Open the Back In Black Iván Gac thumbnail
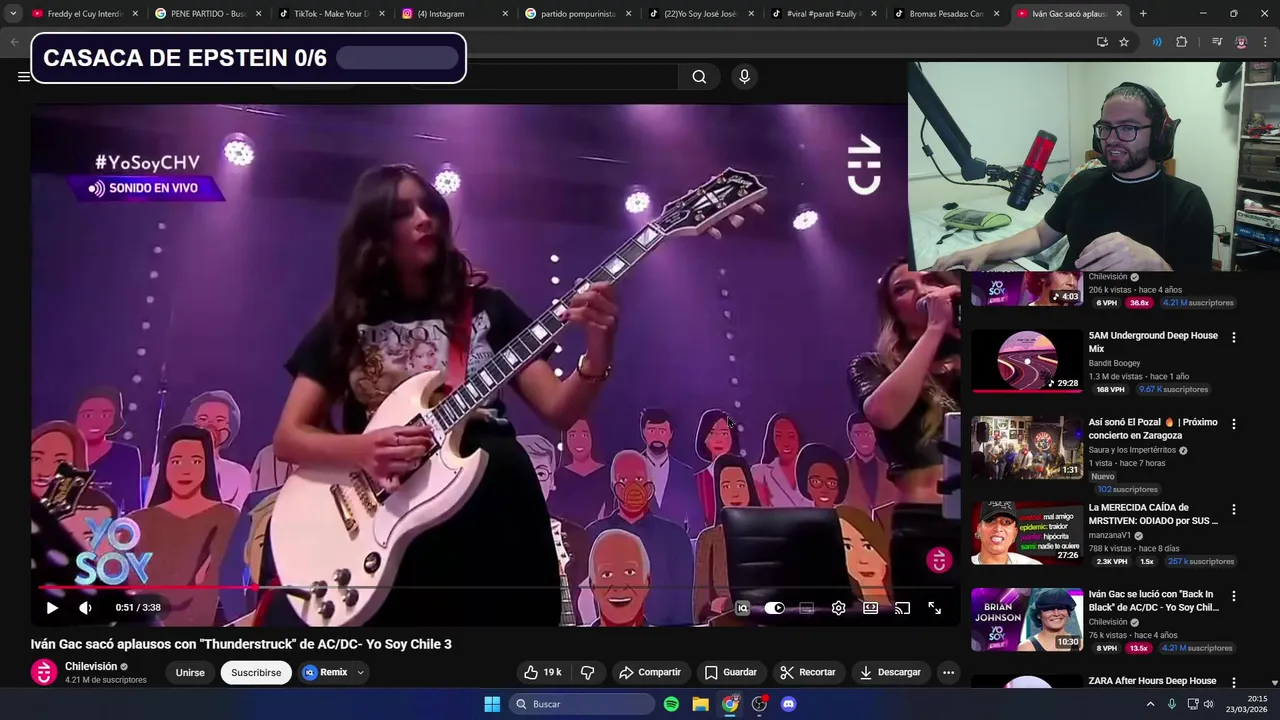 point(1027,620)
